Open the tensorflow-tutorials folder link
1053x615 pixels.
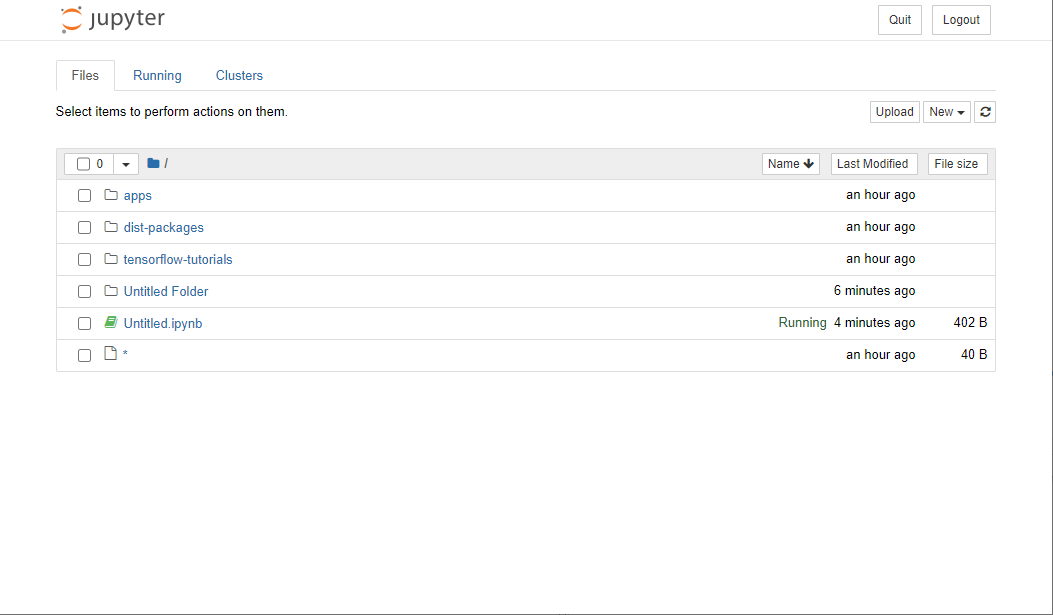pyautogui.click(x=178, y=259)
